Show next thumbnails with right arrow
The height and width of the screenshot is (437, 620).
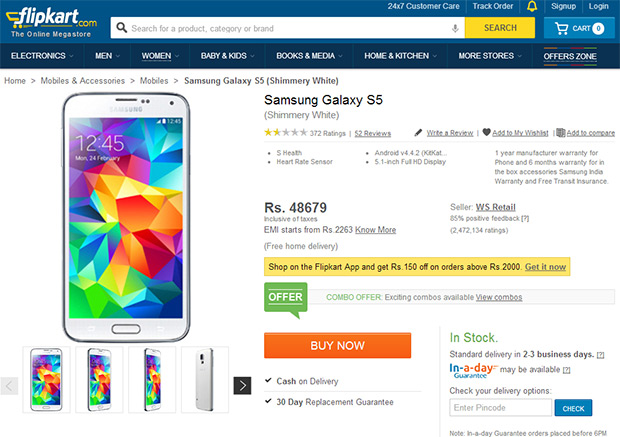(242, 385)
